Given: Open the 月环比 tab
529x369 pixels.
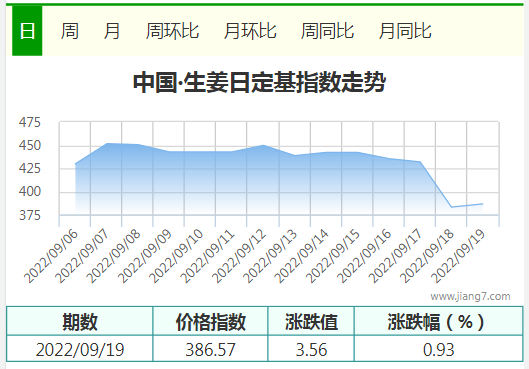Looking at the screenshot, I should pyautogui.click(x=250, y=31).
